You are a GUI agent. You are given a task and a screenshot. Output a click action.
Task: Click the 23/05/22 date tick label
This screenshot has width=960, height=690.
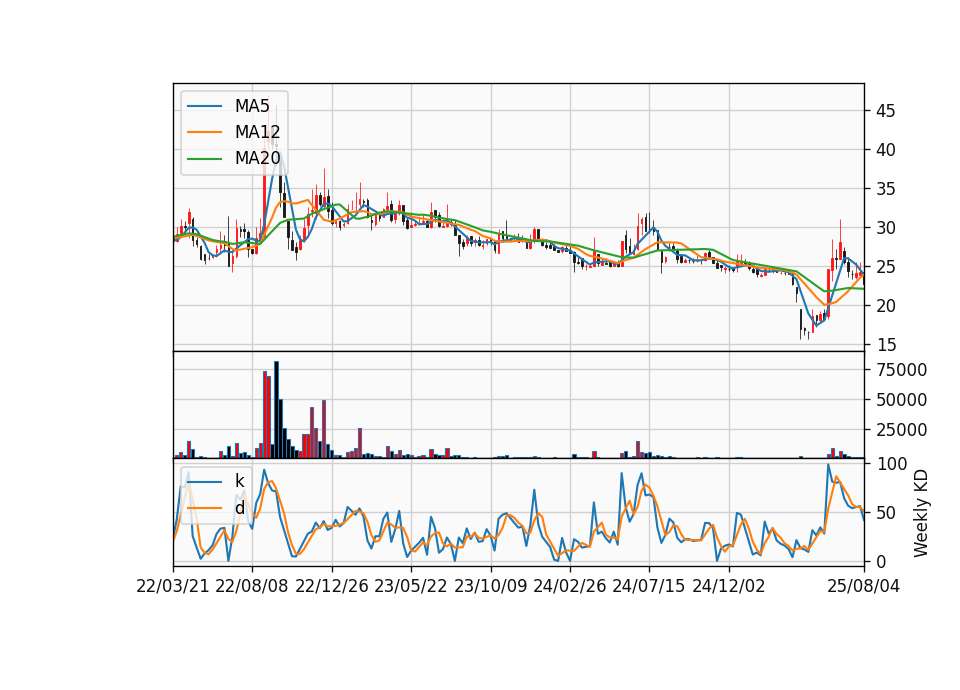coord(411,586)
